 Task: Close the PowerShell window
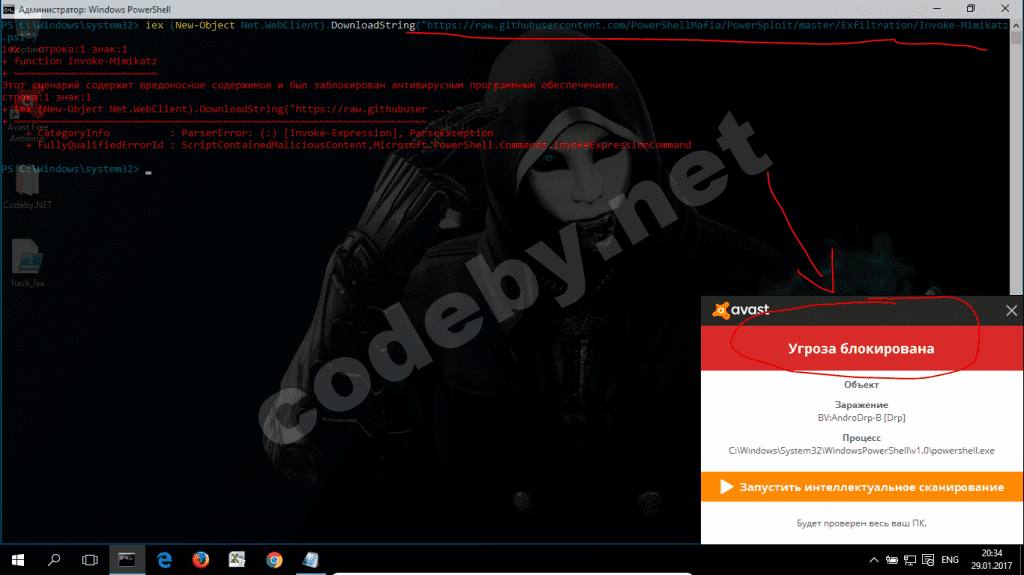click(1005, 9)
